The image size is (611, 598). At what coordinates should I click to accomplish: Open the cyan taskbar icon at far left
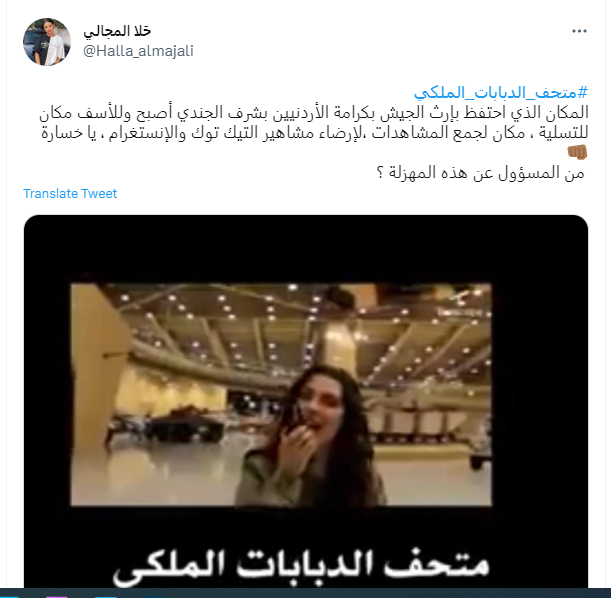point(9,596)
